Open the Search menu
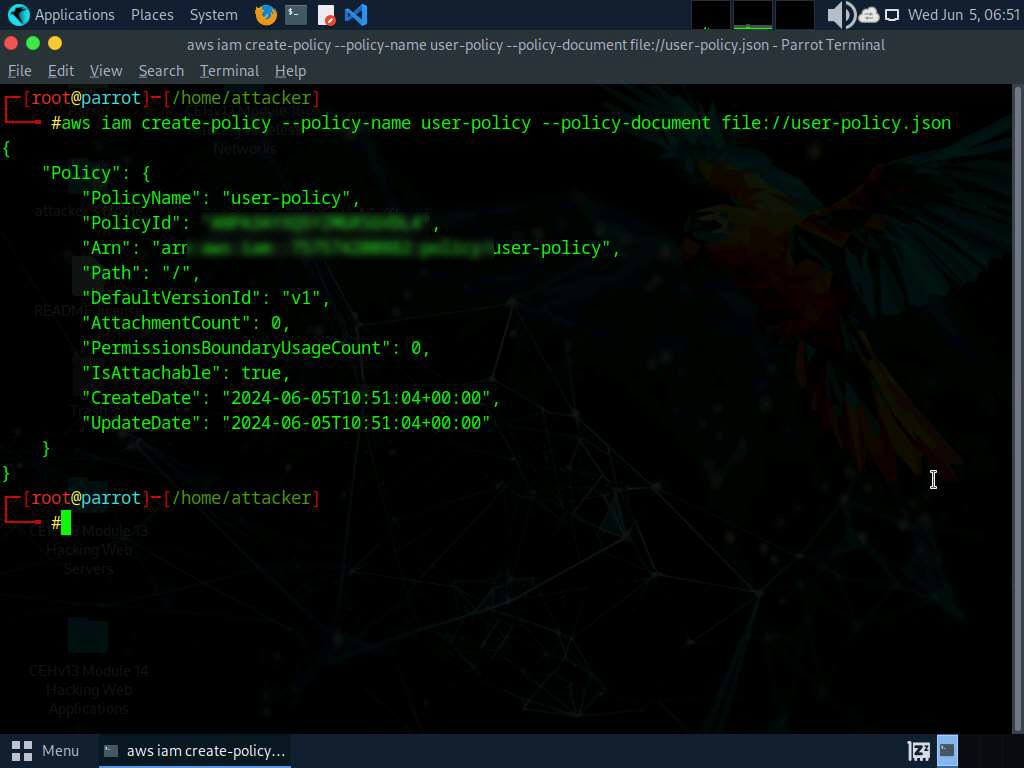The width and height of the screenshot is (1024, 768). [161, 71]
